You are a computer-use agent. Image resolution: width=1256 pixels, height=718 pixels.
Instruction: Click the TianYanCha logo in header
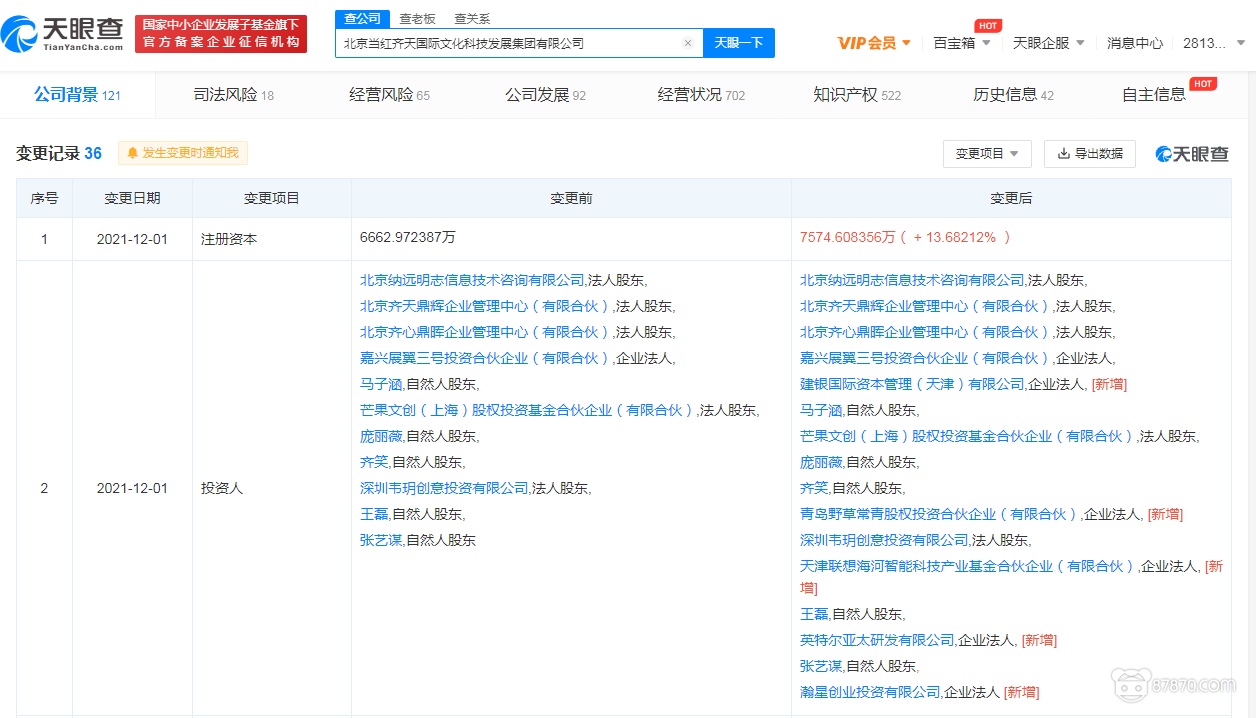click(x=64, y=34)
